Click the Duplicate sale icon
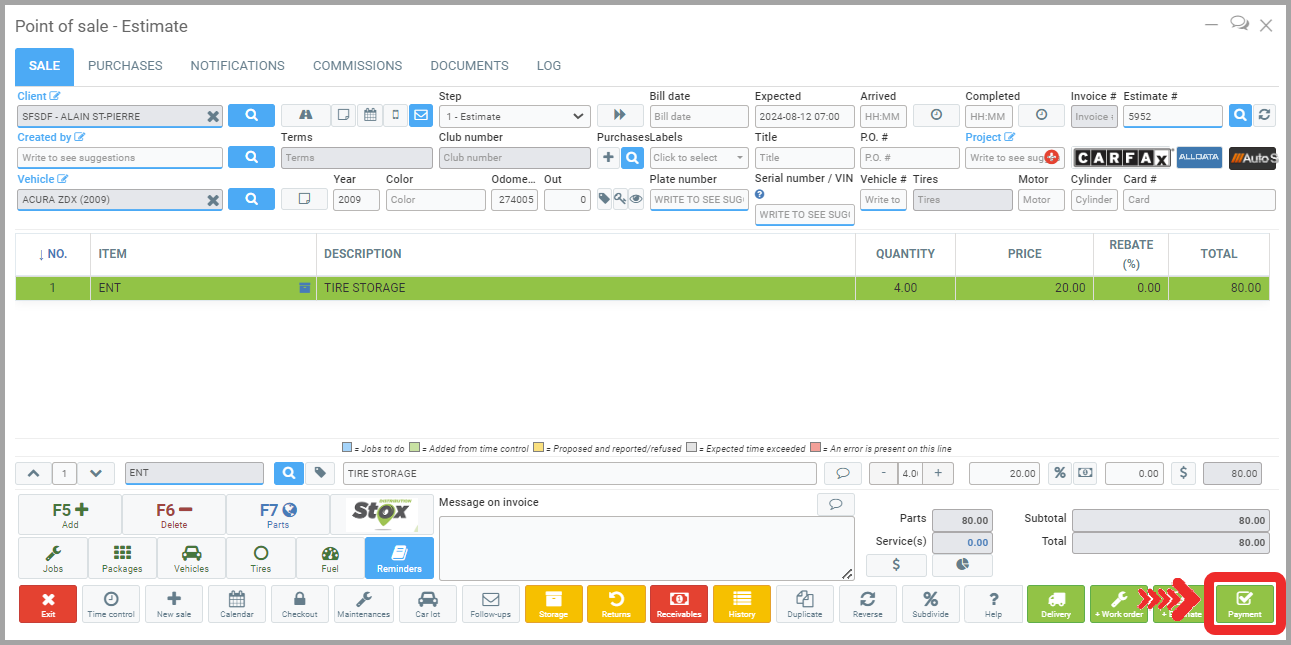1291x645 pixels. (804, 604)
